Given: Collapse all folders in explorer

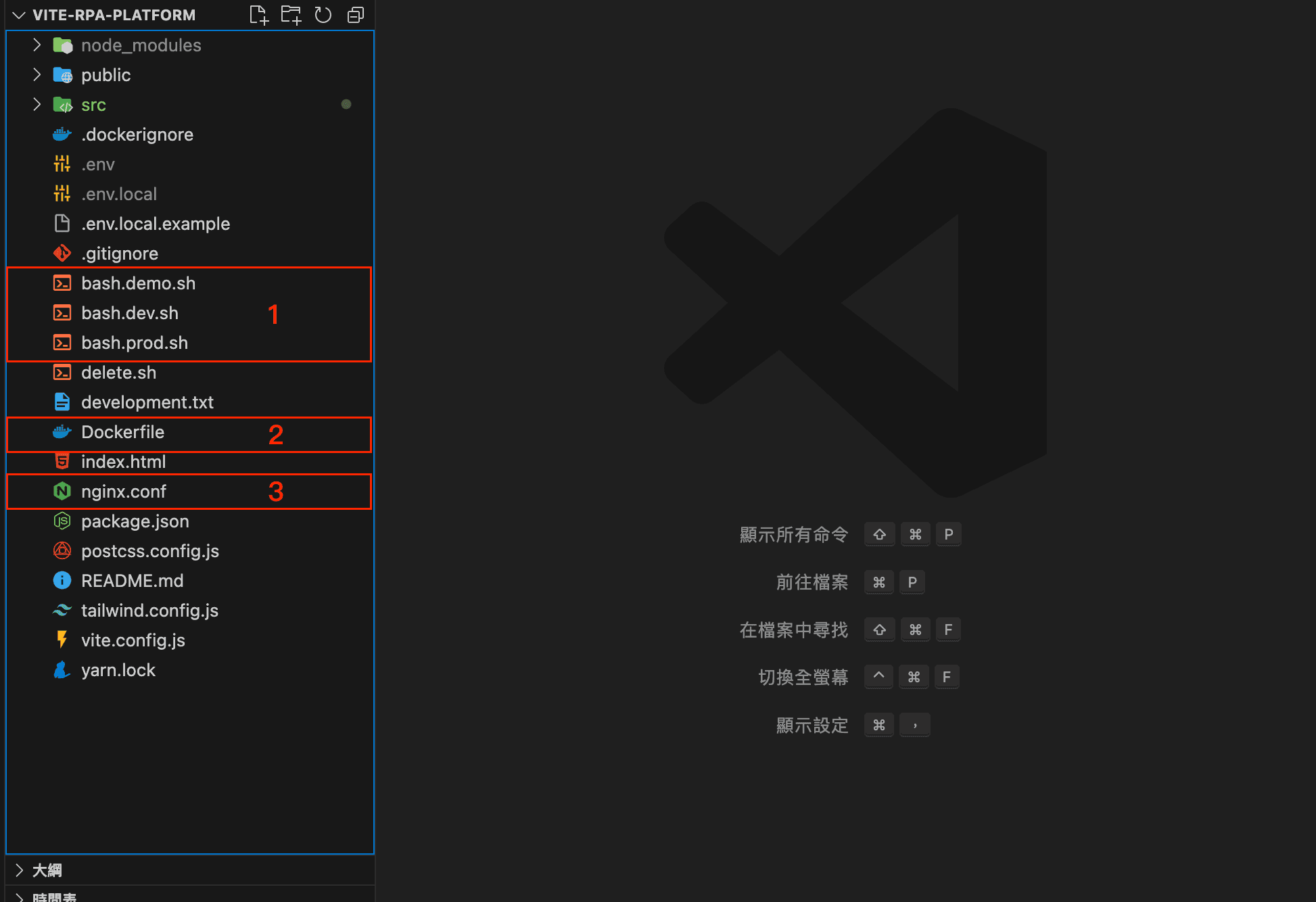Looking at the screenshot, I should point(356,15).
